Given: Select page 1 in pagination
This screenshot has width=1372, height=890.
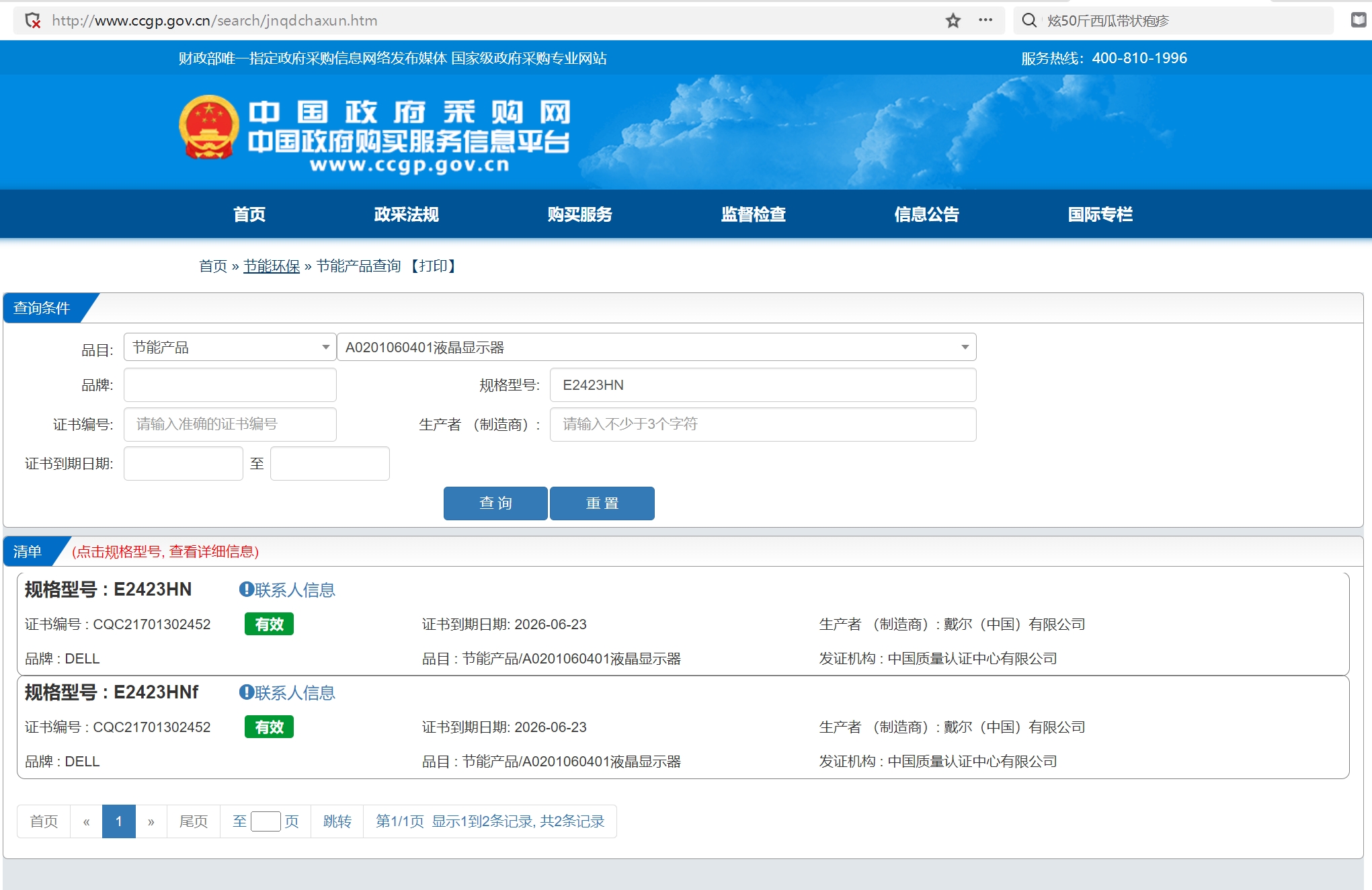Looking at the screenshot, I should [119, 821].
